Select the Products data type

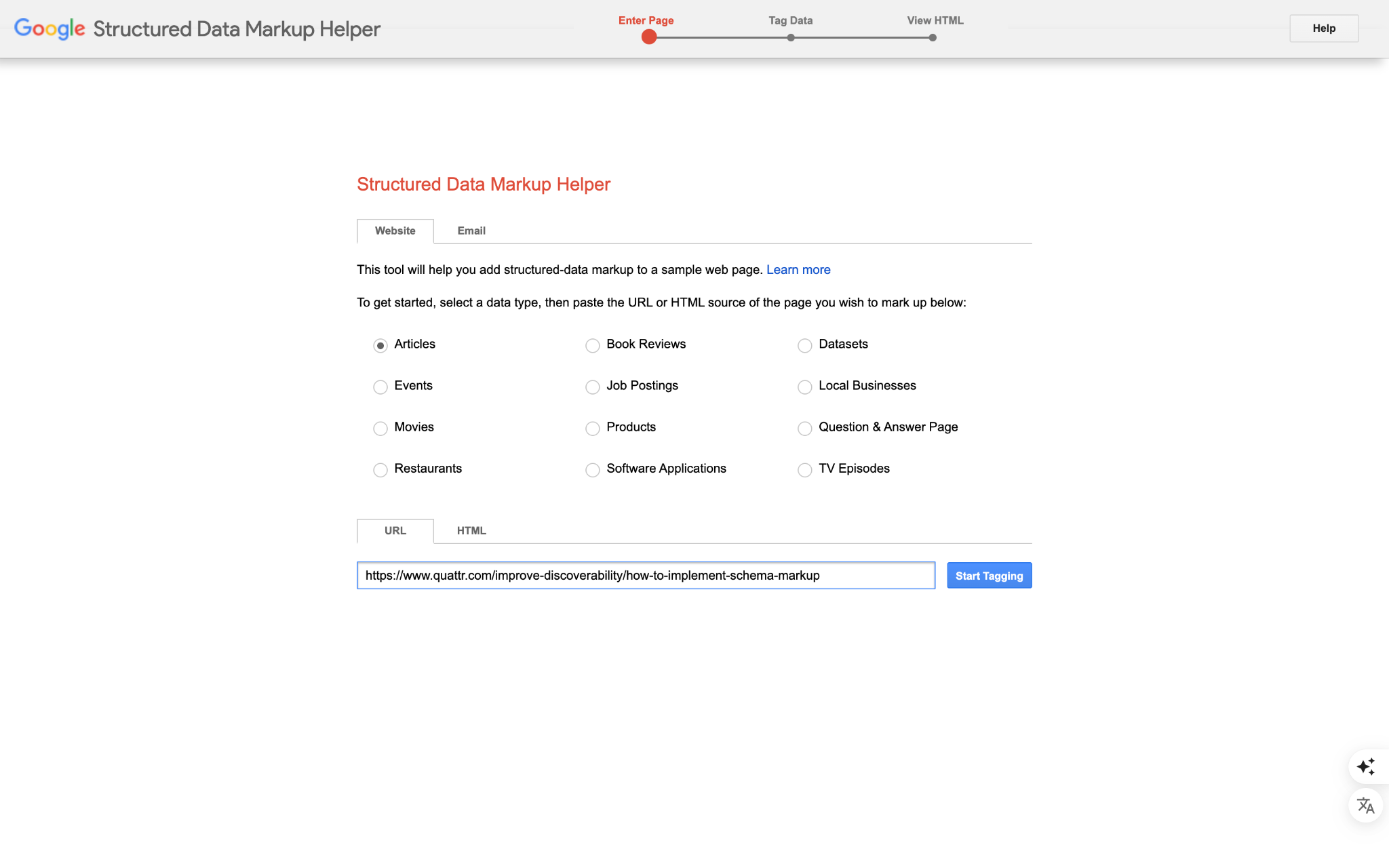[593, 429]
